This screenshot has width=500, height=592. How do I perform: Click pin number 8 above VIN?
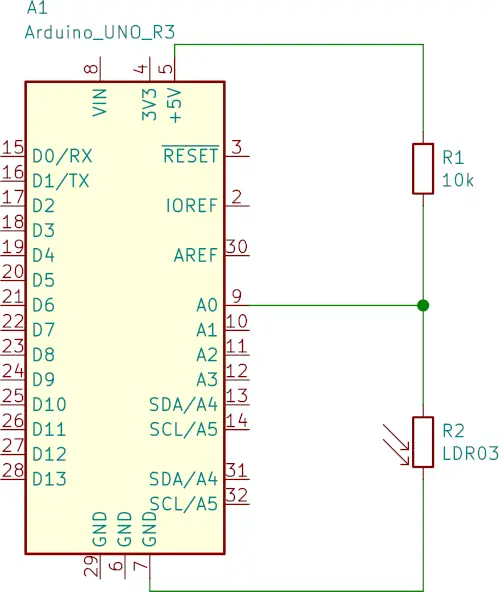[x=91, y=69]
